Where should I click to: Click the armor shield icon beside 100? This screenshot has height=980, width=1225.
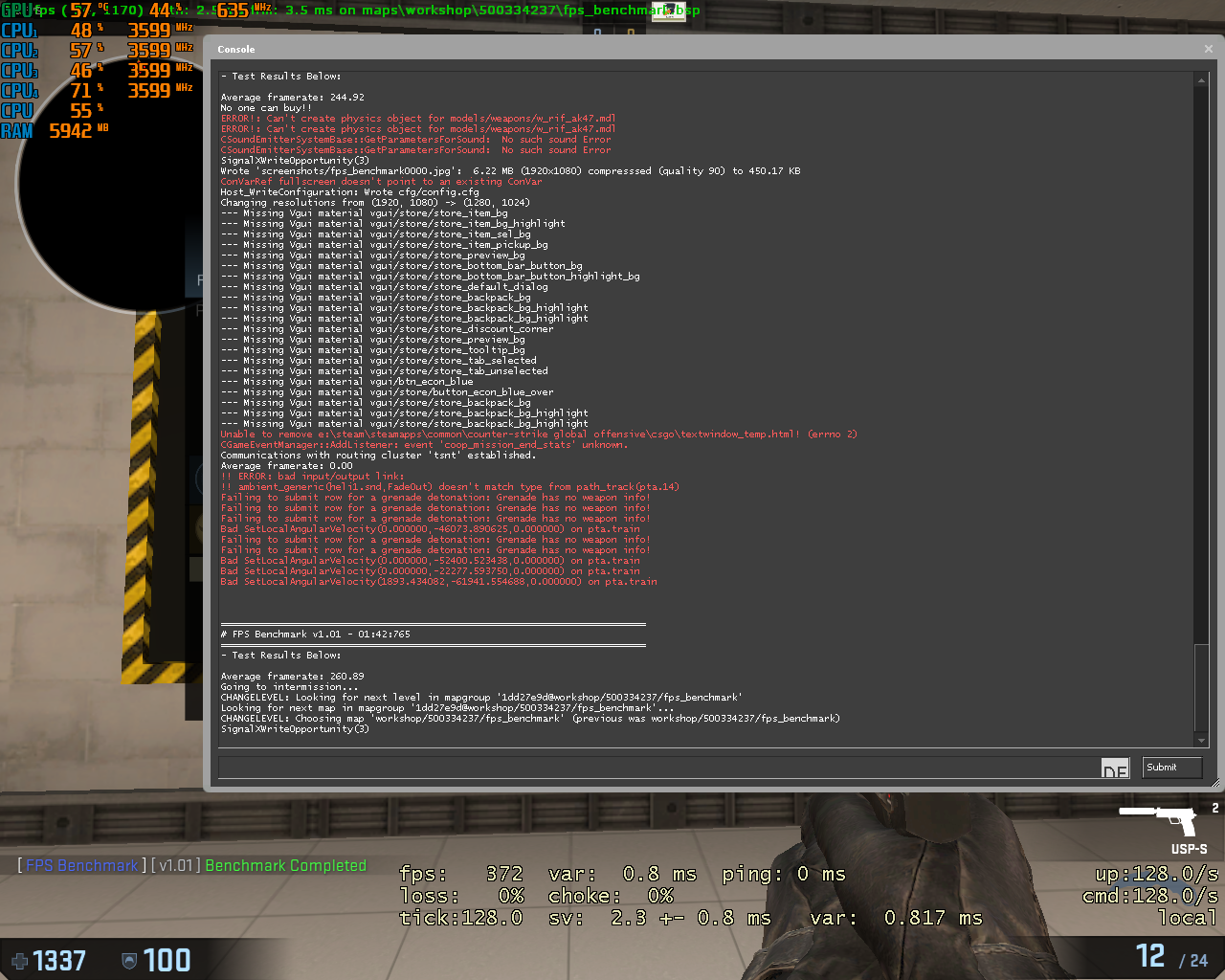[129, 961]
